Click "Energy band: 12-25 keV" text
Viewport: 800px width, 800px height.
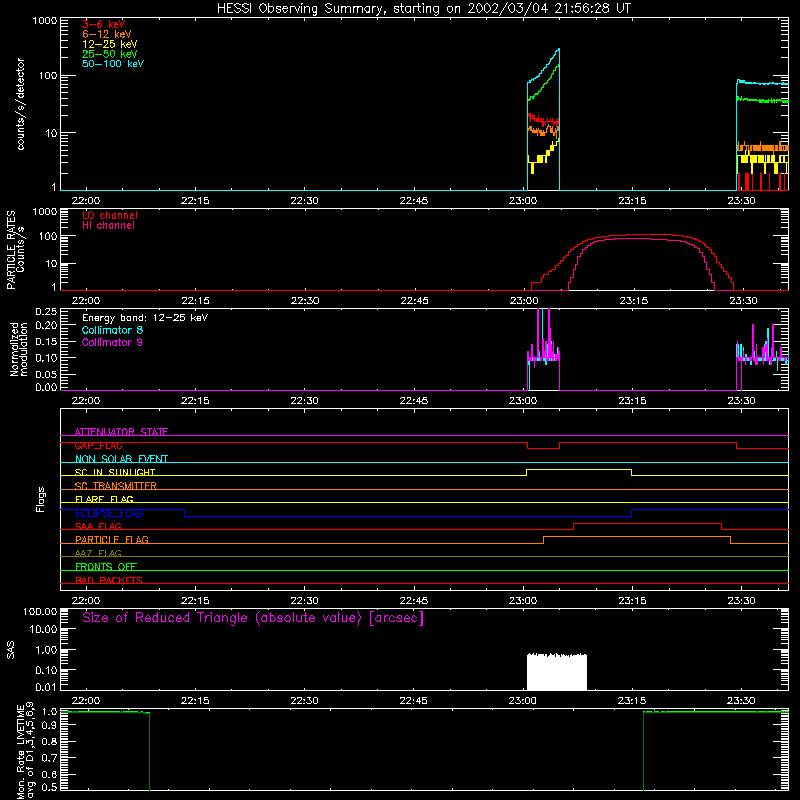[145, 318]
